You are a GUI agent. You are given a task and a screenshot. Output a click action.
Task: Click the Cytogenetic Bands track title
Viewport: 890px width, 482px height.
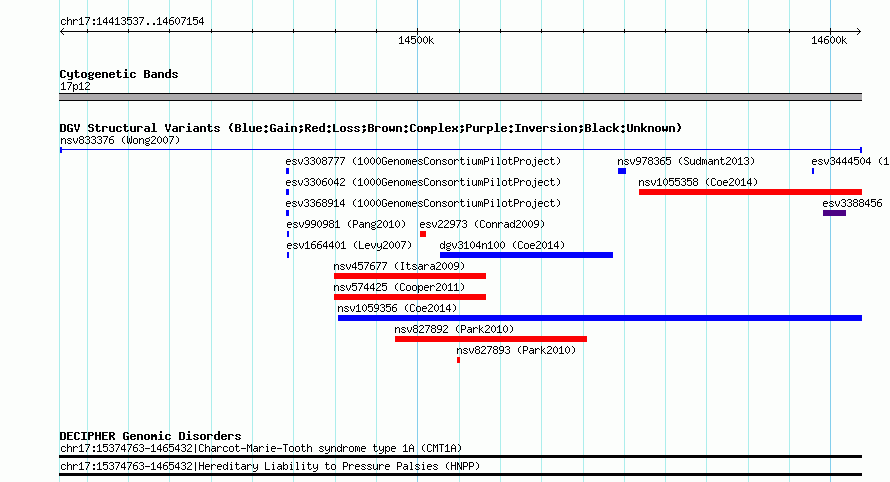(x=119, y=74)
